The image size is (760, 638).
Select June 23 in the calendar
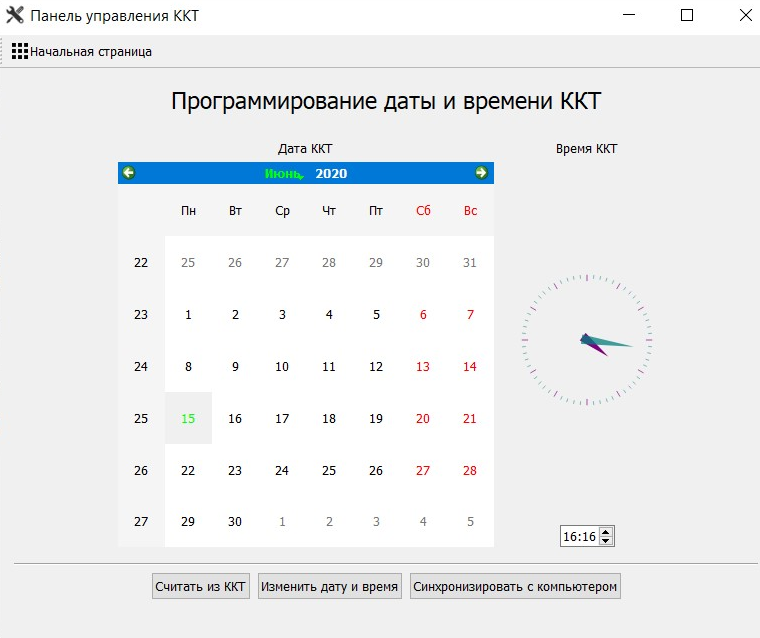tap(235, 470)
